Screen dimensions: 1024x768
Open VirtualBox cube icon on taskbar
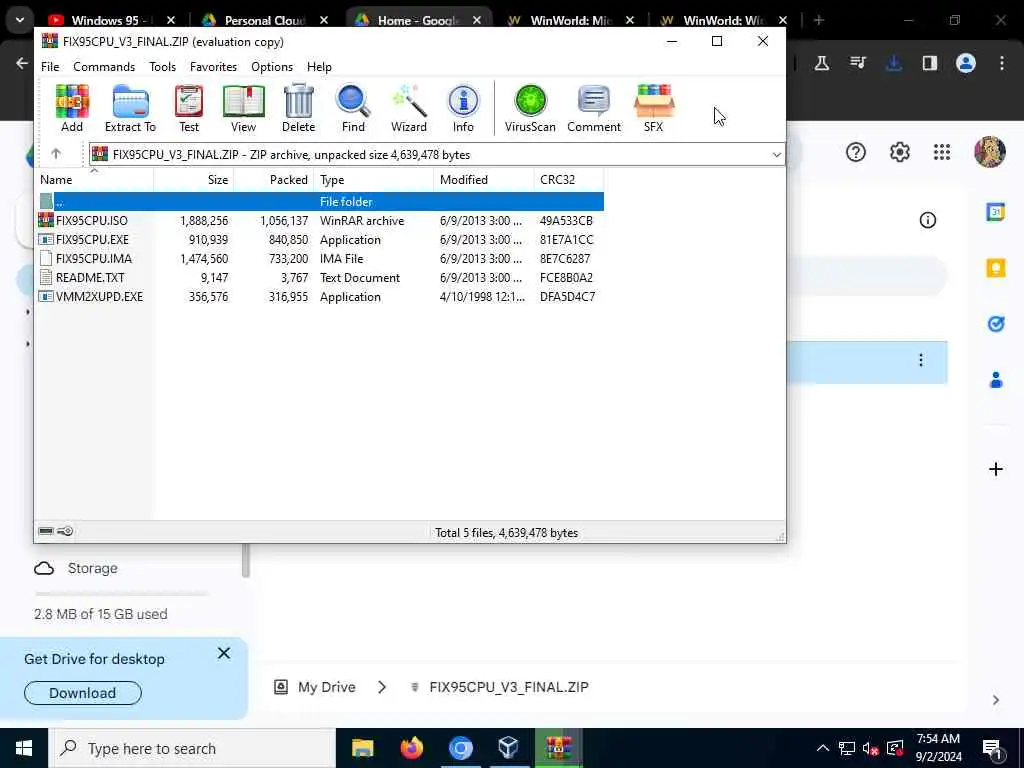coord(508,748)
